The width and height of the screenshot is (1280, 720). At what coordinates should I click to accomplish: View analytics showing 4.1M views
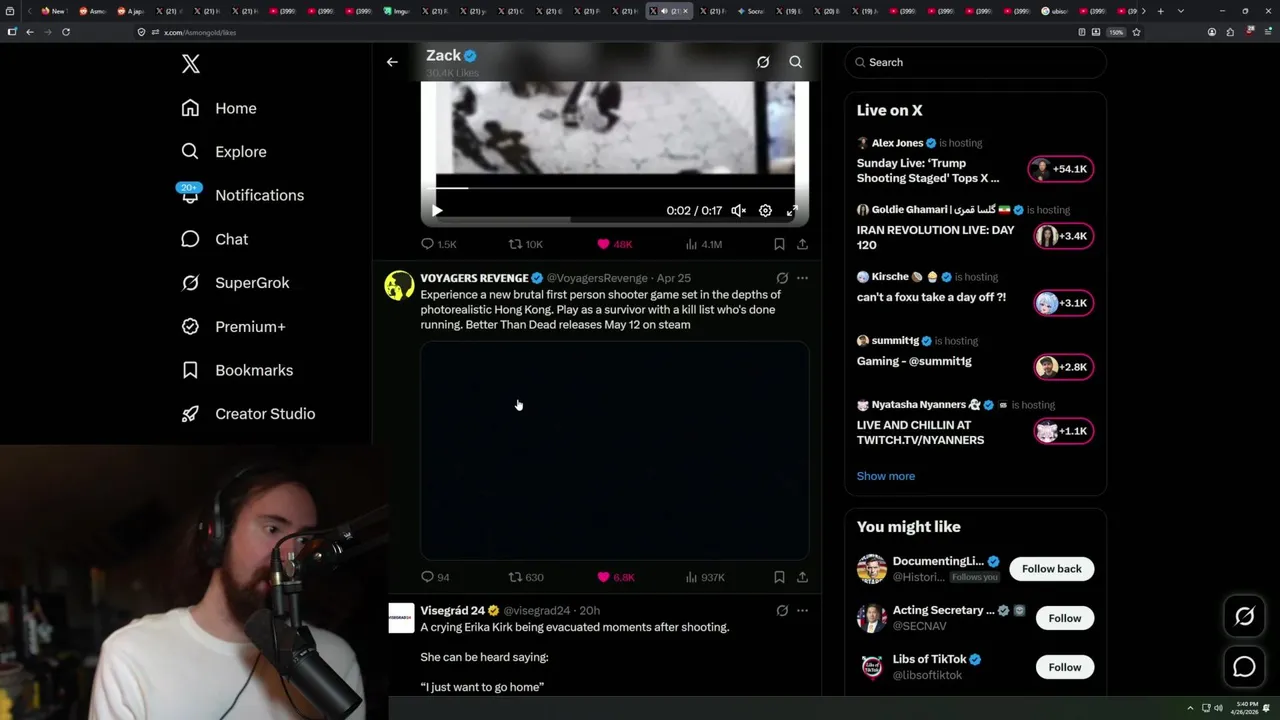tap(704, 244)
